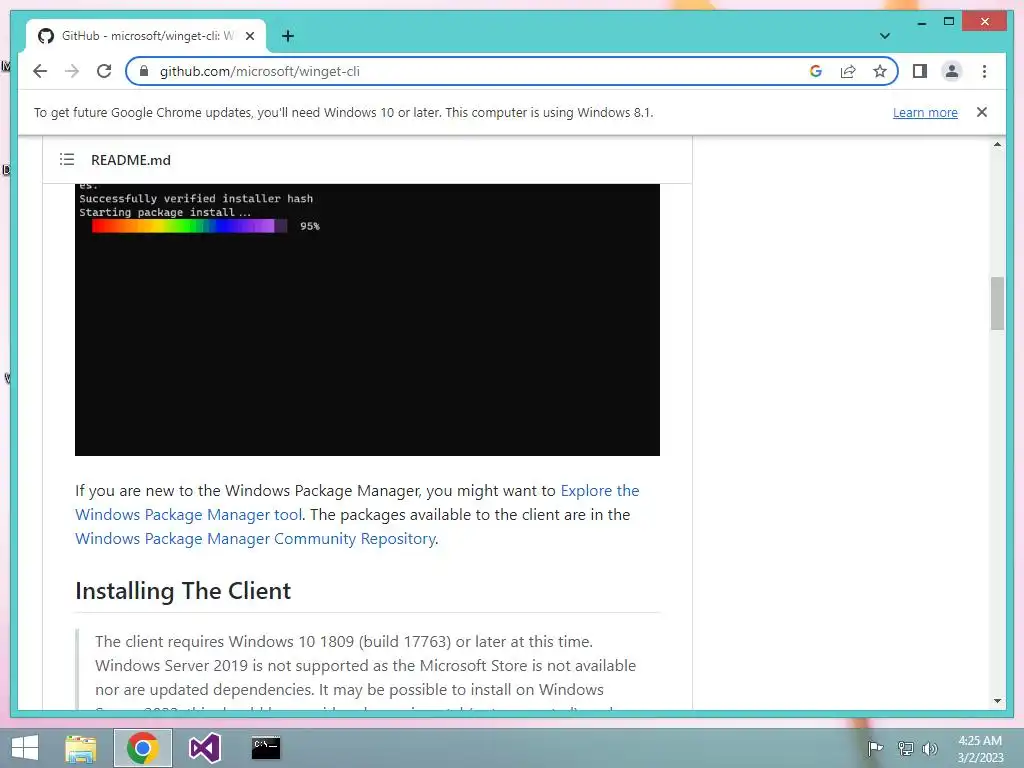Select the GitHub microsoft/winget-cli tab
Screen dimensions: 1024x768
point(146,36)
